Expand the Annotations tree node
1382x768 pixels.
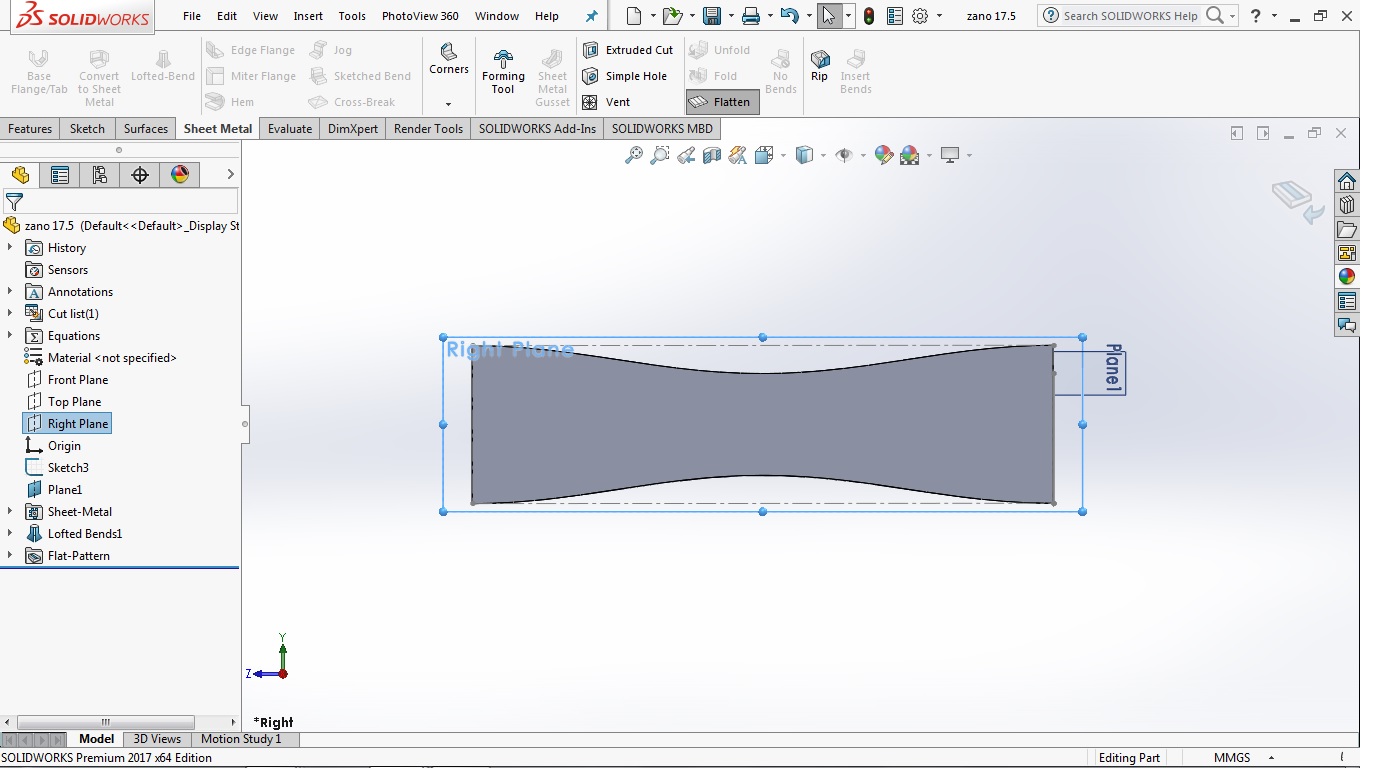[10, 291]
